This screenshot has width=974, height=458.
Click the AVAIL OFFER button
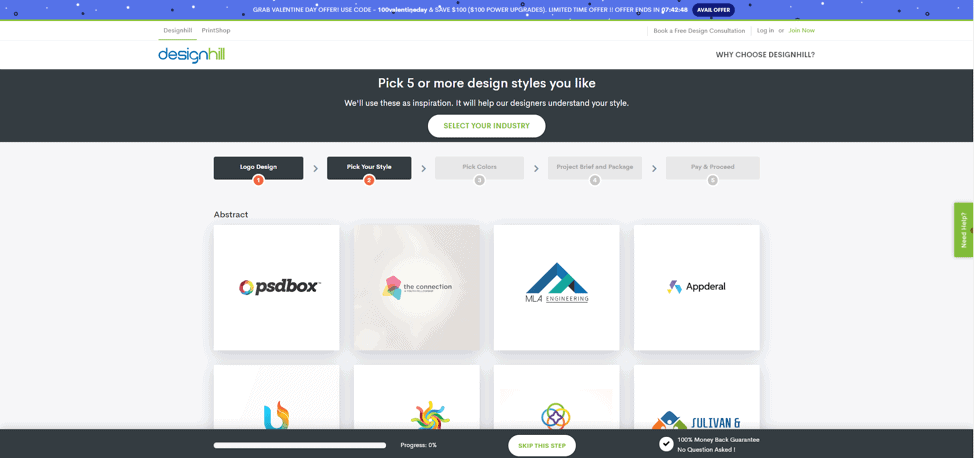(x=713, y=10)
